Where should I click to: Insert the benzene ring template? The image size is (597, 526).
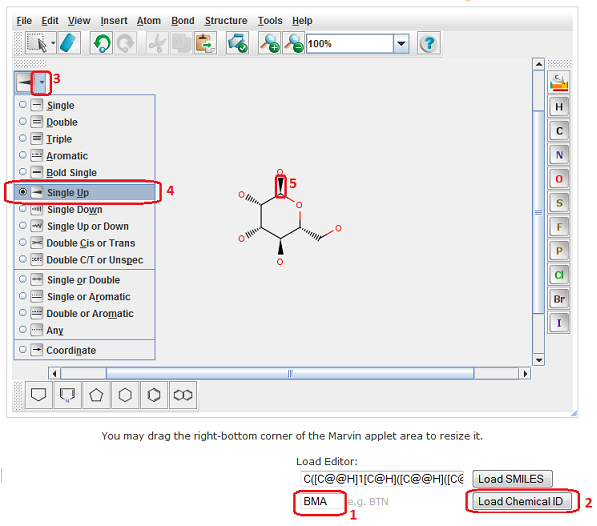click(154, 395)
